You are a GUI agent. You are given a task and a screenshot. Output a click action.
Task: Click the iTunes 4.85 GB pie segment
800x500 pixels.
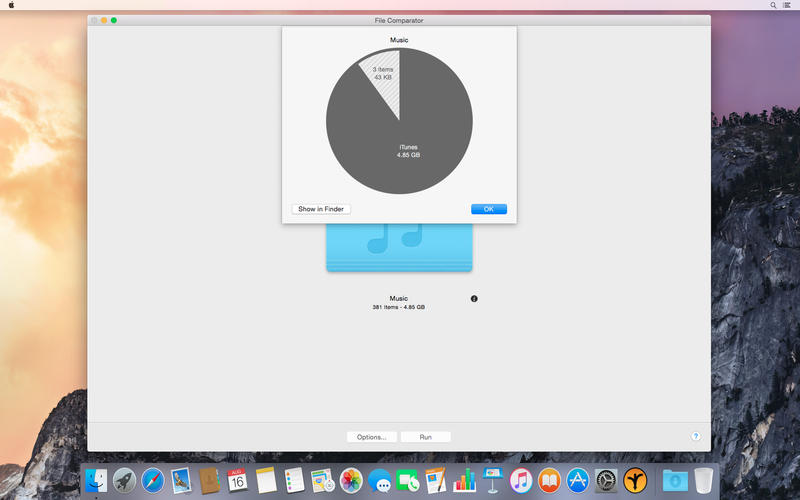pos(409,151)
